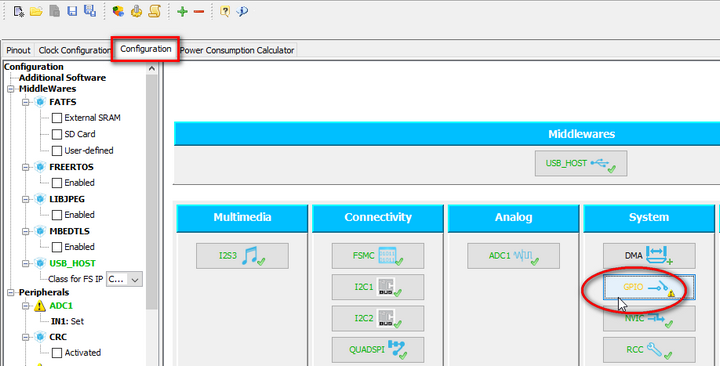Viewport: 720px width, 366px height.
Task: Open the RCC system configuration button
Action: coord(649,349)
